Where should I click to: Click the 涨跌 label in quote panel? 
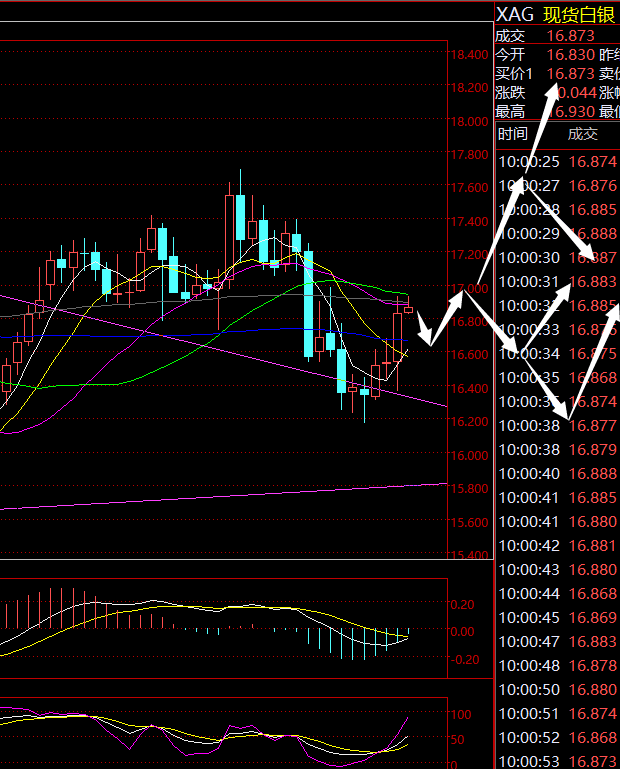pos(510,93)
